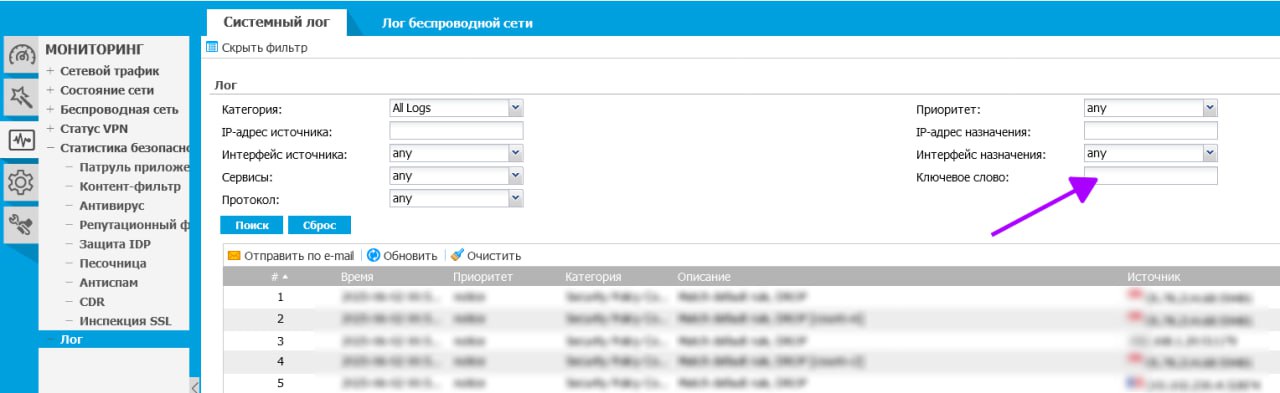This screenshot has height=393, width=1280.
Task: Select log row number 2
Action: click(x=751, y=318)
